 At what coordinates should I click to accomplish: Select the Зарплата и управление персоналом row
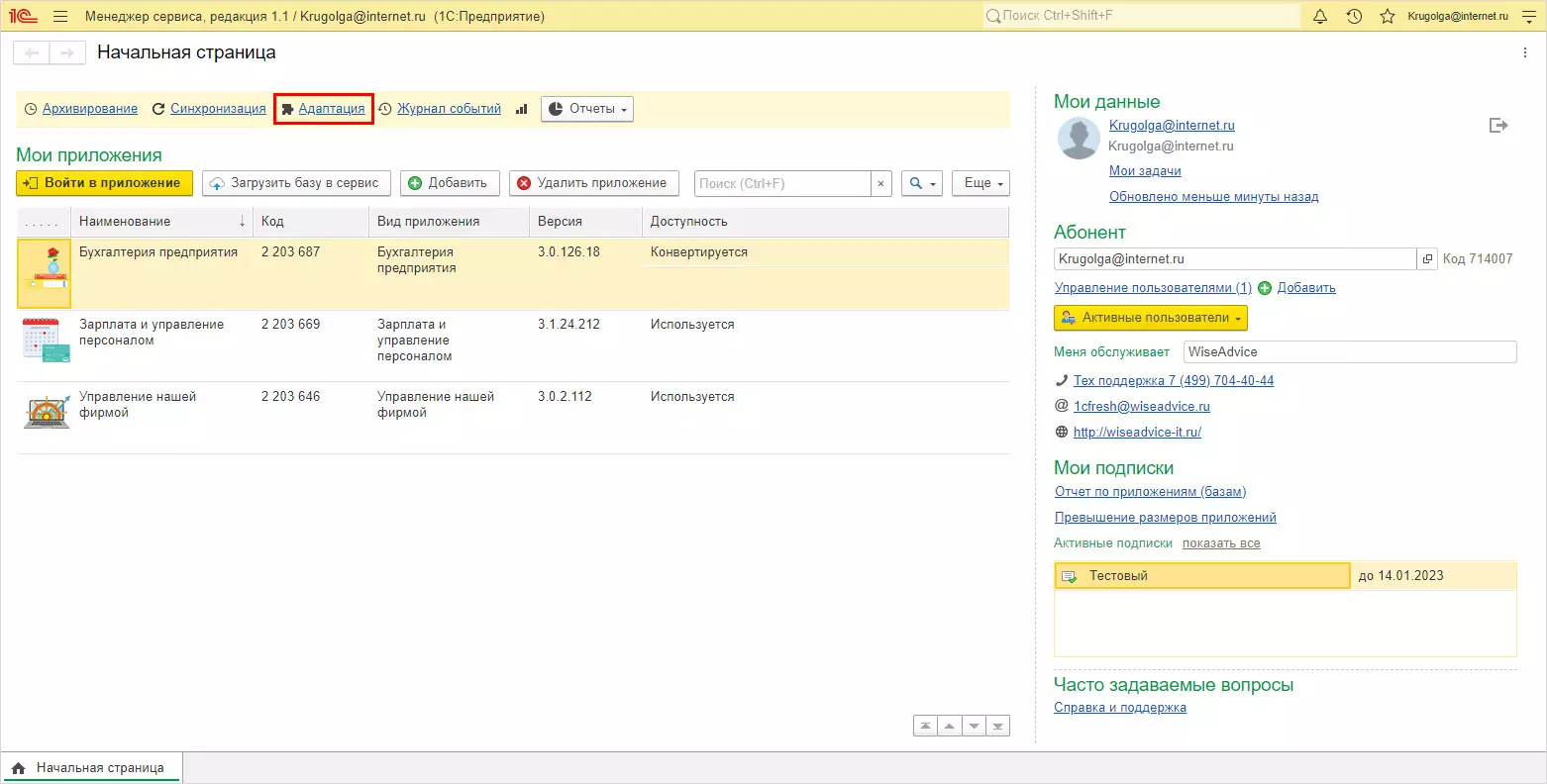pos(152,333)
